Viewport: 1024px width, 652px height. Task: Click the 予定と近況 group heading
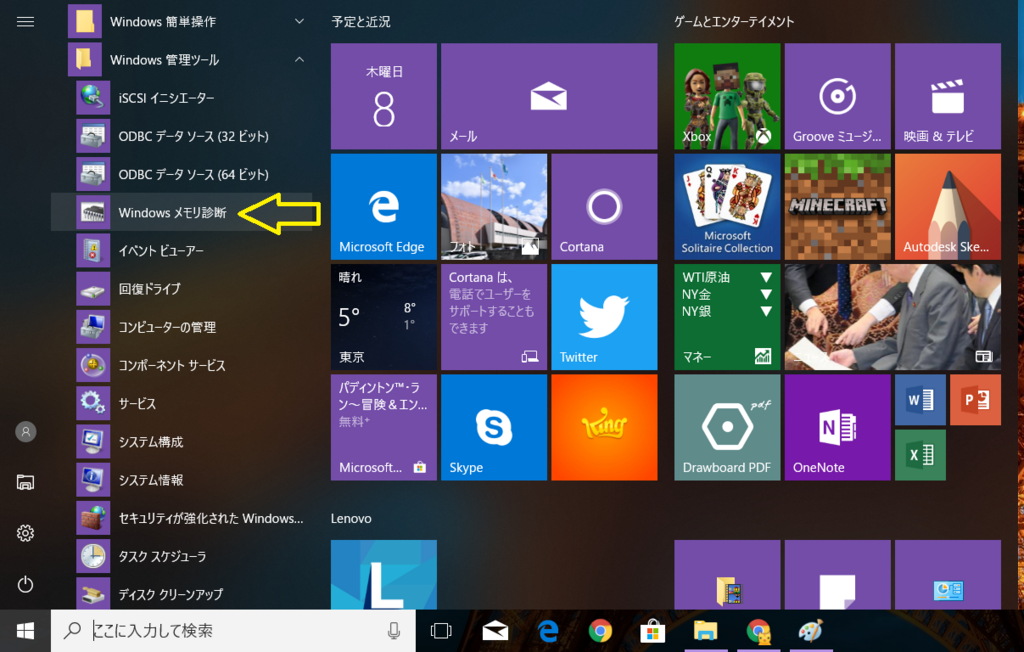(360, 22)
